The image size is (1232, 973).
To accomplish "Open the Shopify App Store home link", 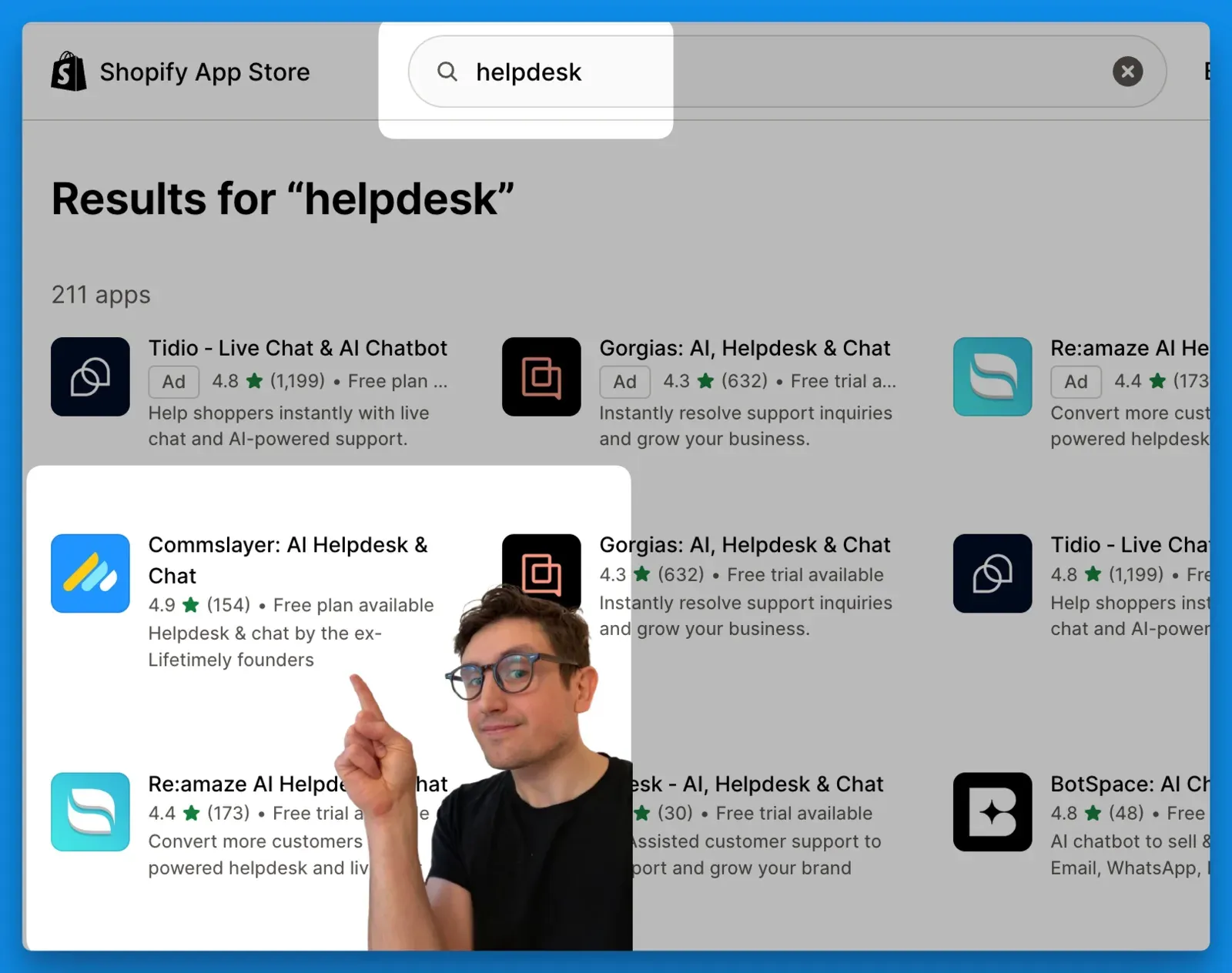I will 180,72.
